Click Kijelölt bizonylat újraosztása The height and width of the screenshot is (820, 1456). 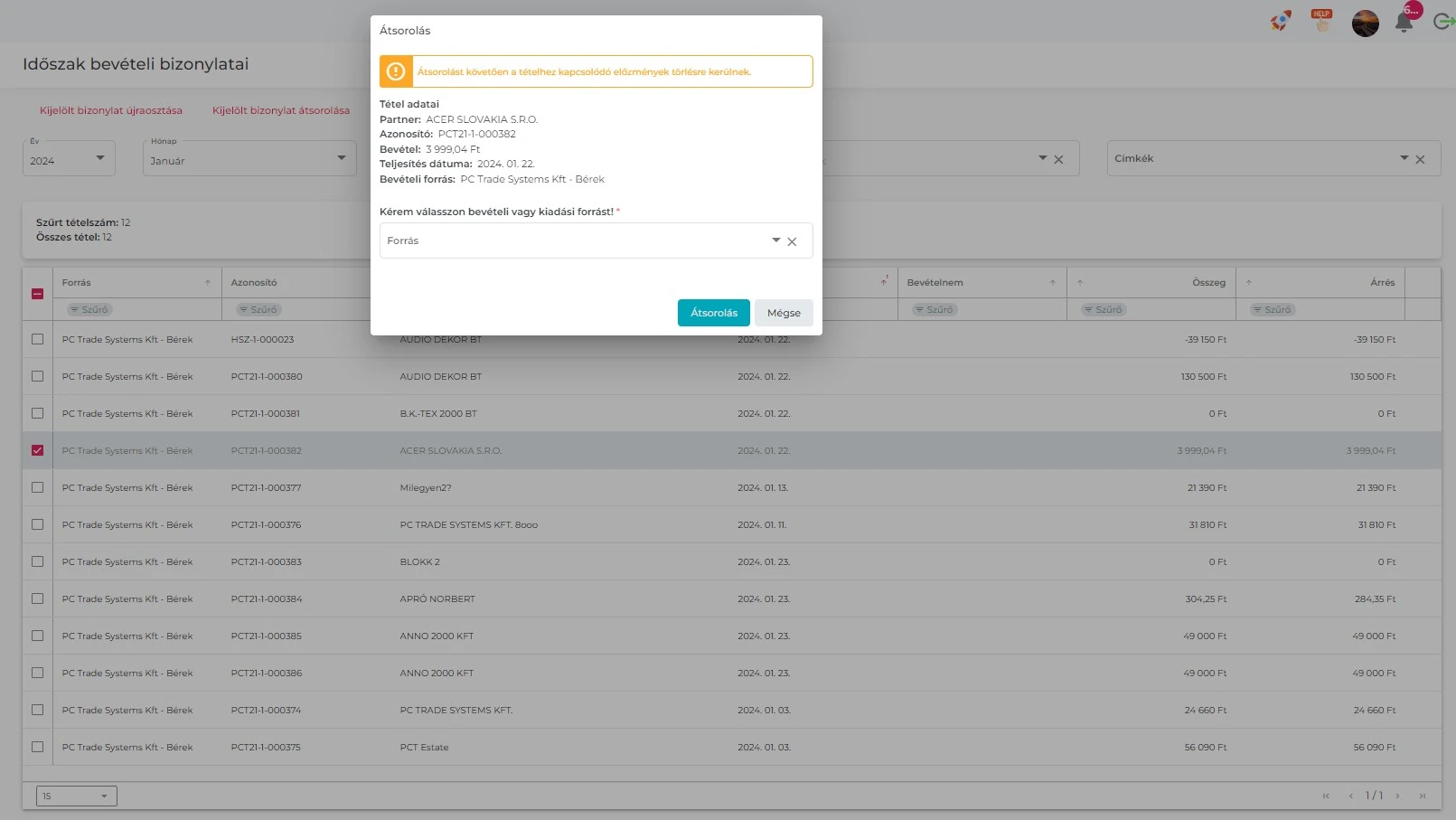pyautogui.click(x=111, y=110)
